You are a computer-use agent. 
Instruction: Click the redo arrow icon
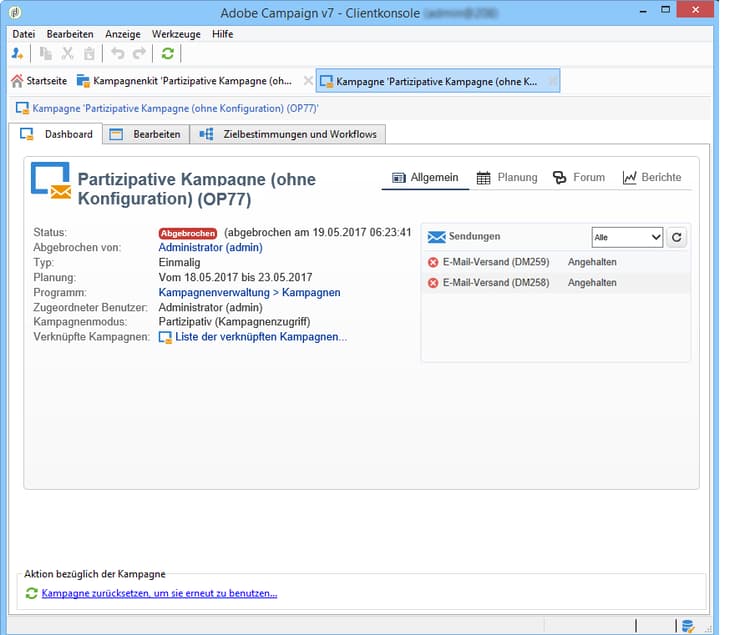[139, 54]
